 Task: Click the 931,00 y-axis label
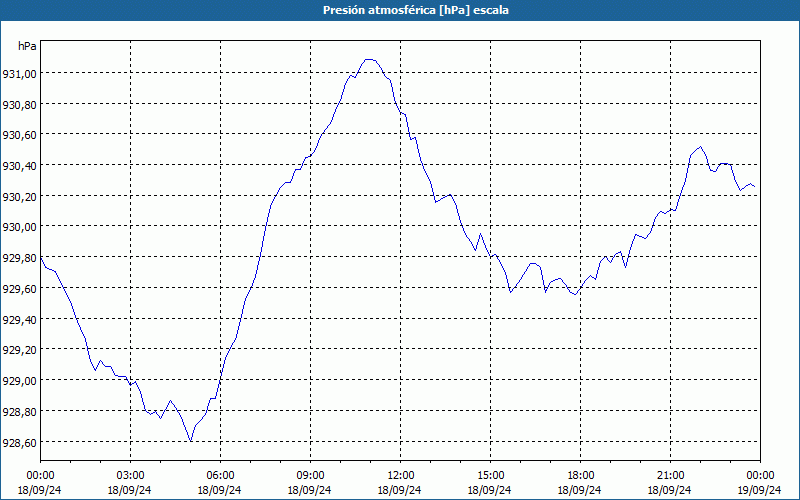19,74
